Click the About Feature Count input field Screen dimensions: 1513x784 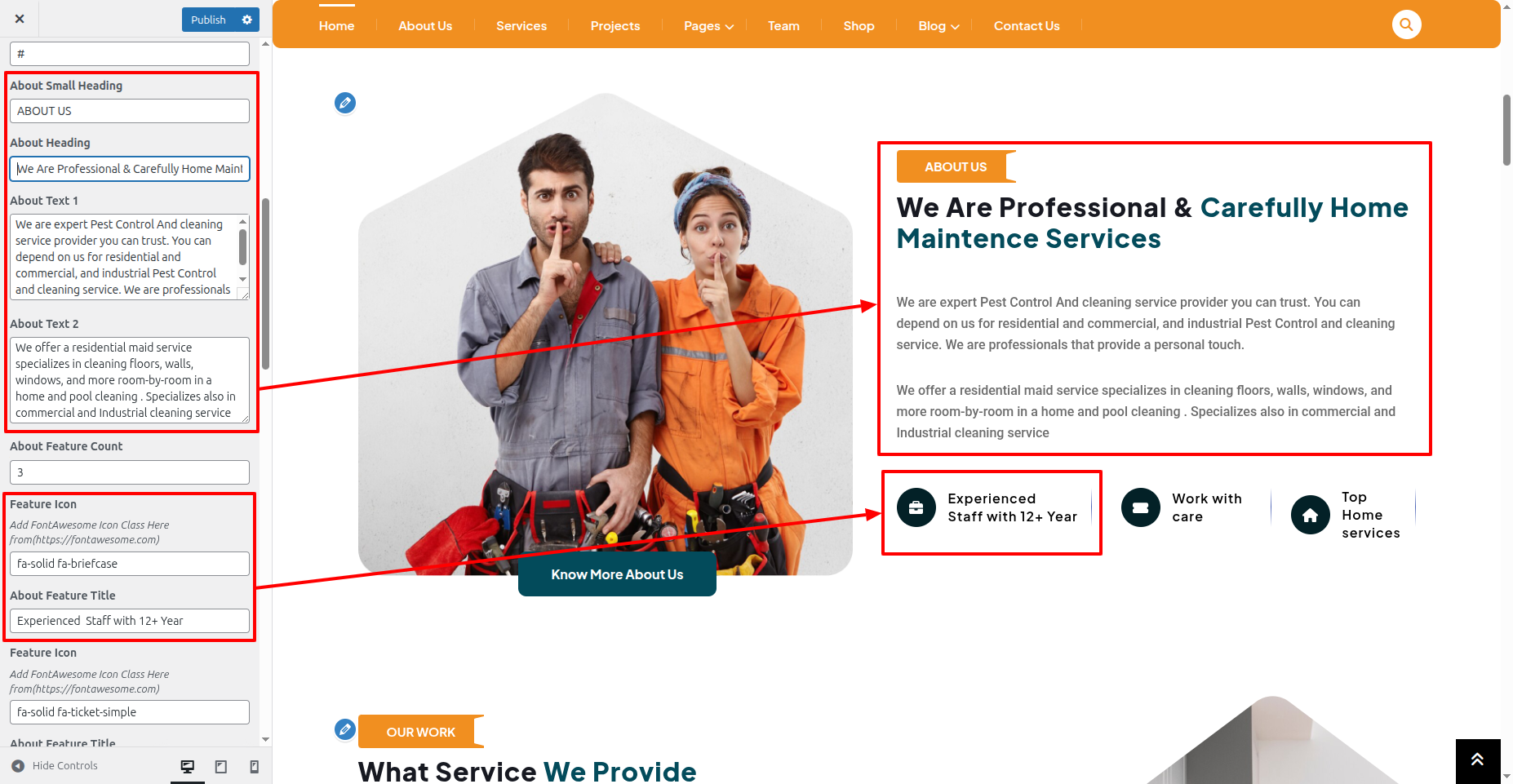coord(130,472)
